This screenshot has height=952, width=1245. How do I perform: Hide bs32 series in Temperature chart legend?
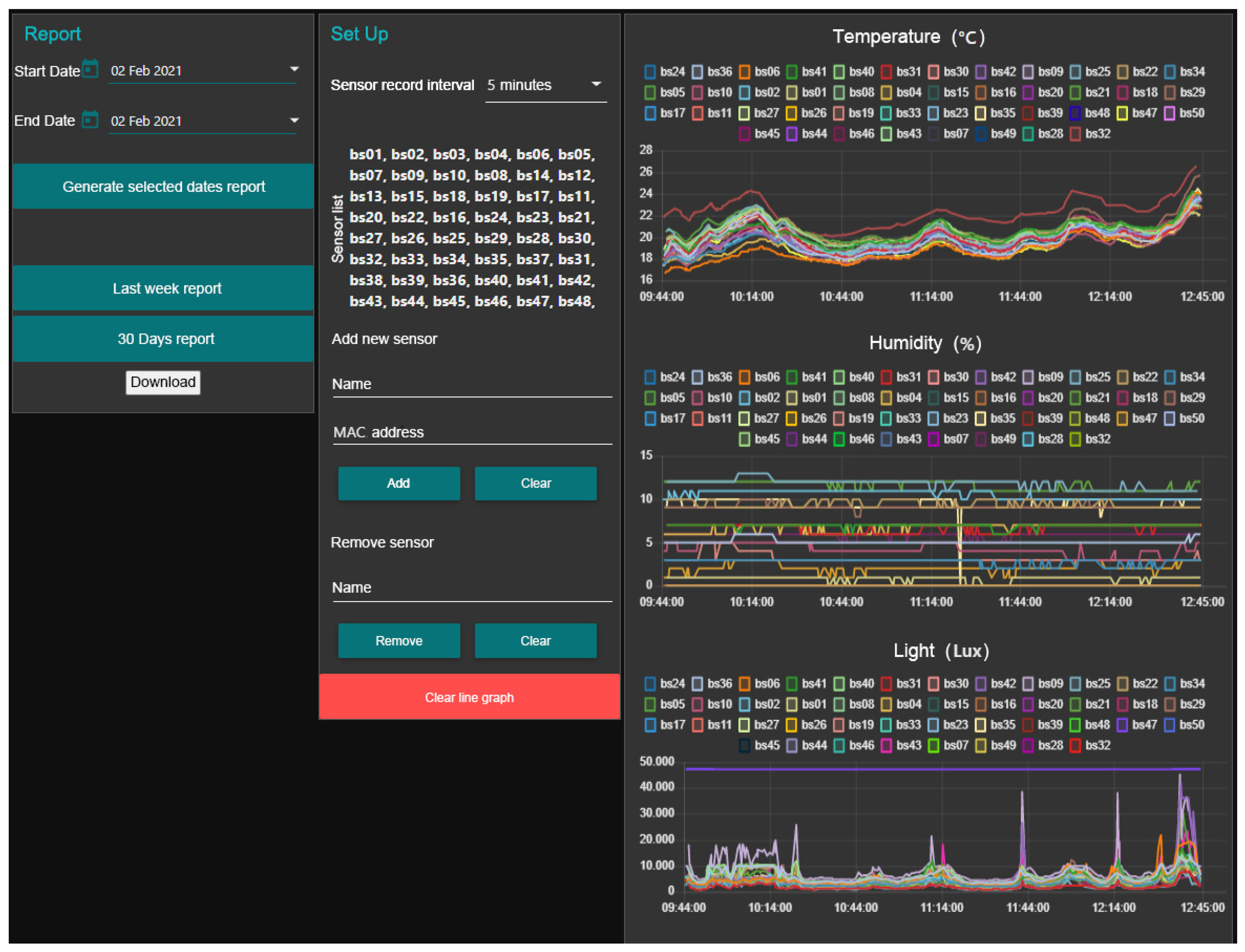tap(1075, 134)
